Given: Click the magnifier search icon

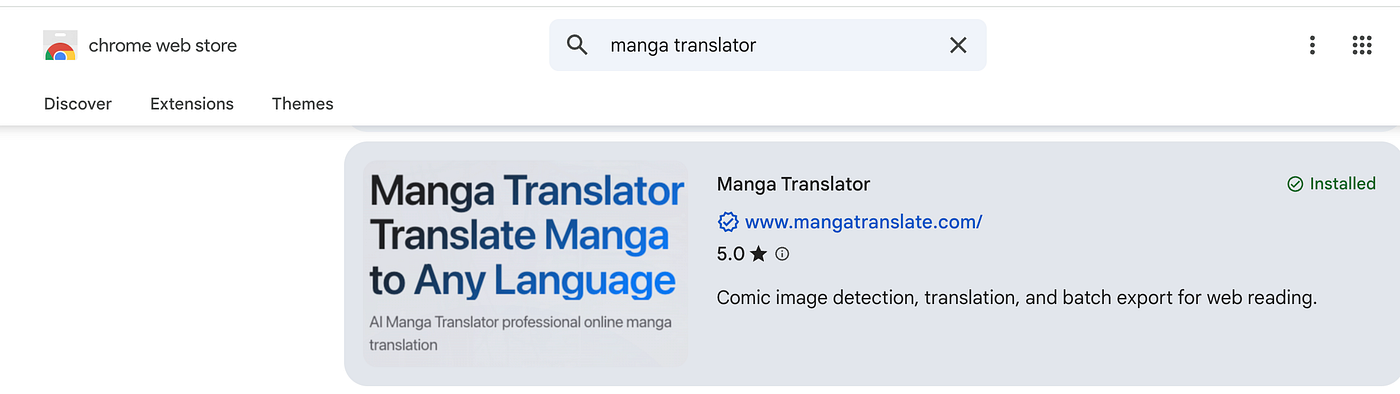Looking at the screenshot, I should [x=577, y=45].
